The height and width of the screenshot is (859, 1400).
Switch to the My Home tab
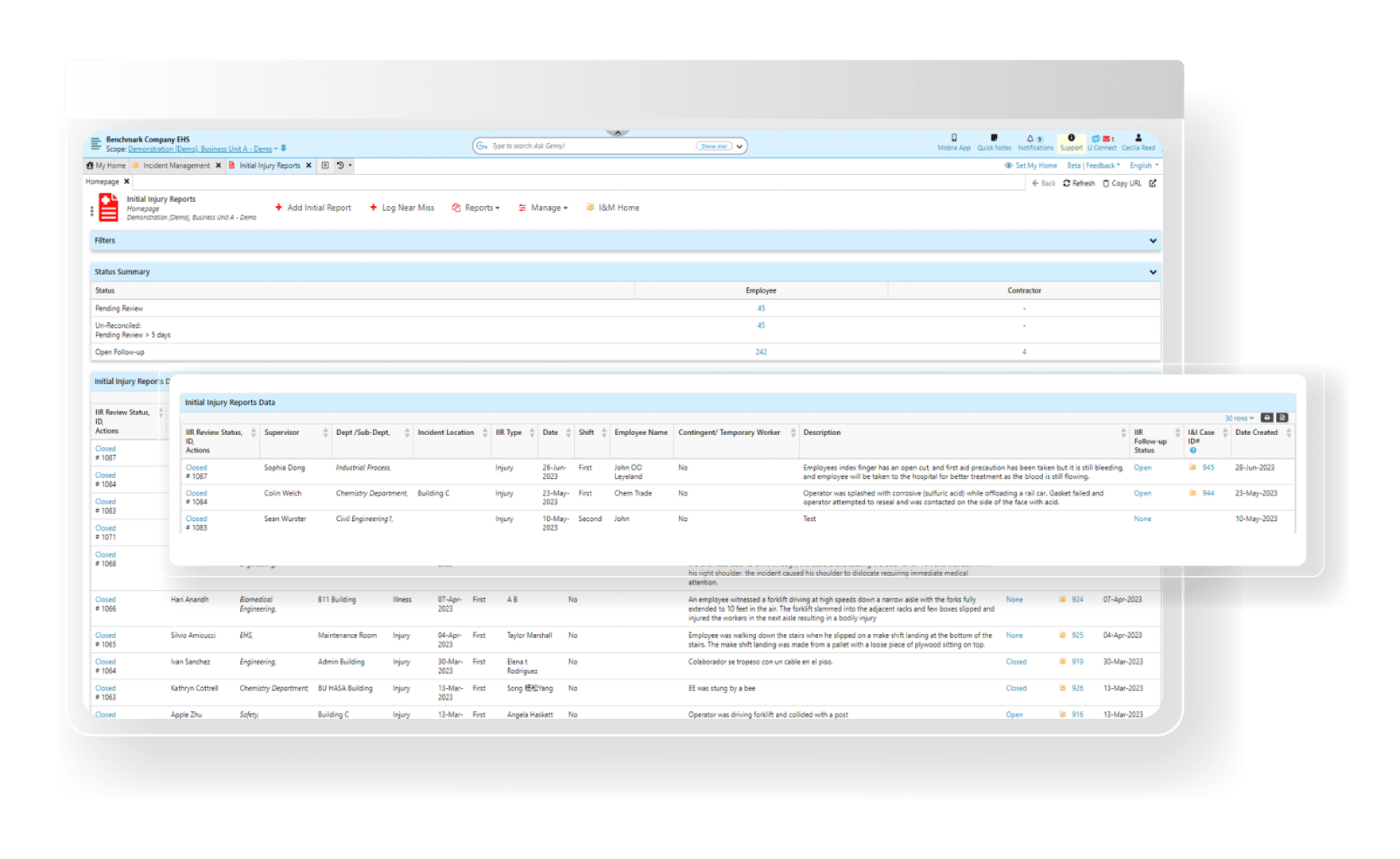106,165
